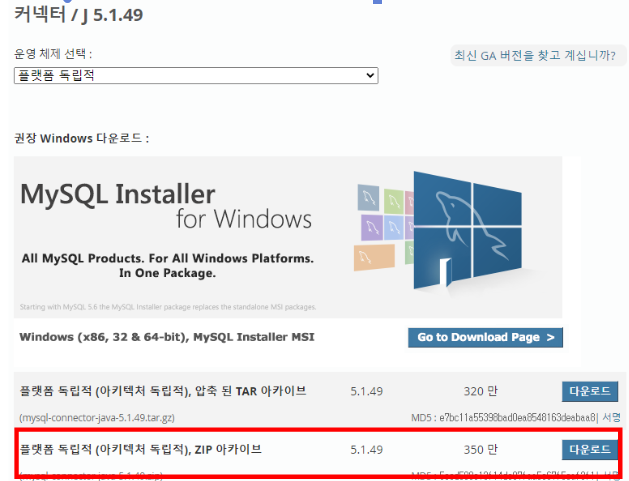
Task: Click the MySQL Installer for Windows banner
Action: 288,237
